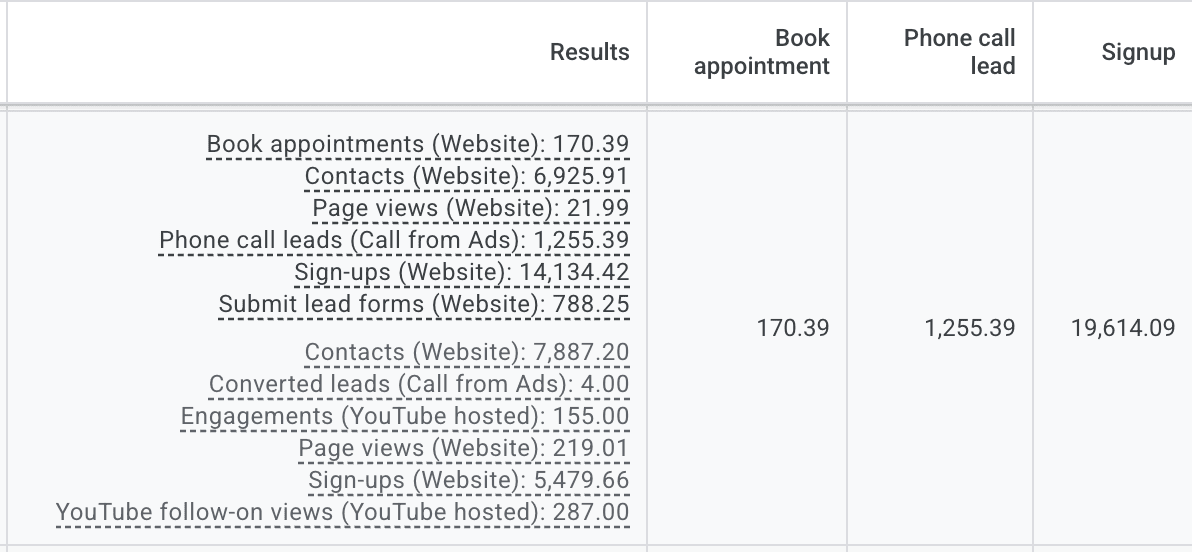
Task: Sort by the Book appointment column header
Action: tap(761, 52)
